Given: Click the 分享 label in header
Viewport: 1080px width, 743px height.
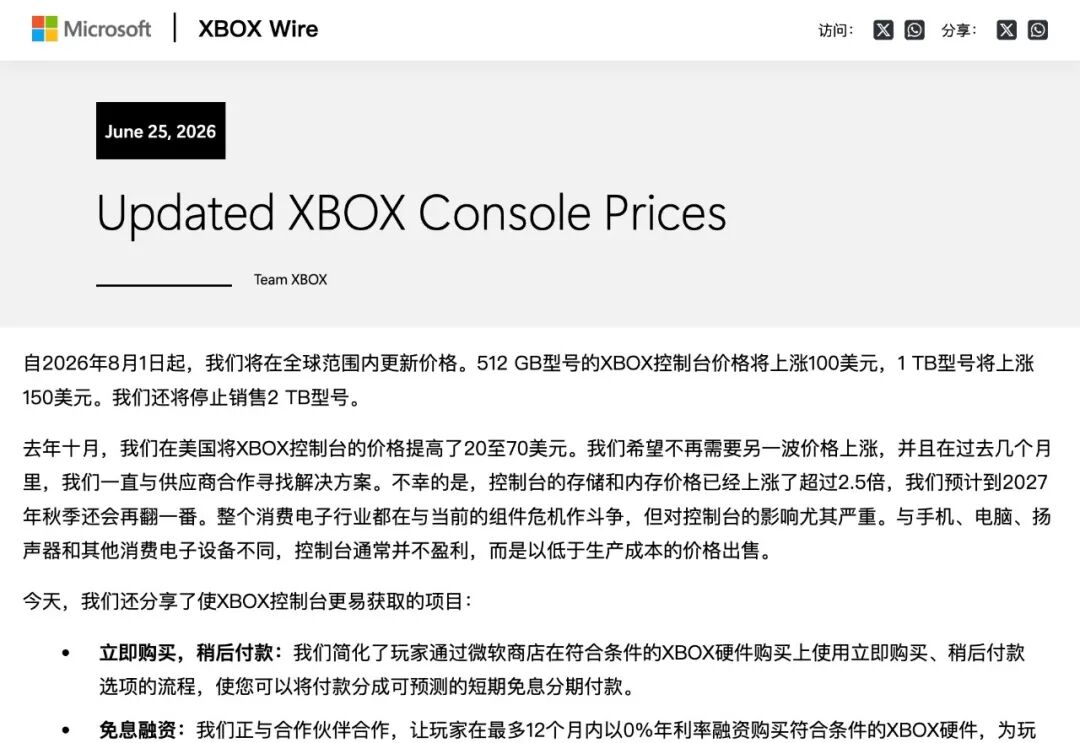Looking at the screenshot, I should [959, 30].
